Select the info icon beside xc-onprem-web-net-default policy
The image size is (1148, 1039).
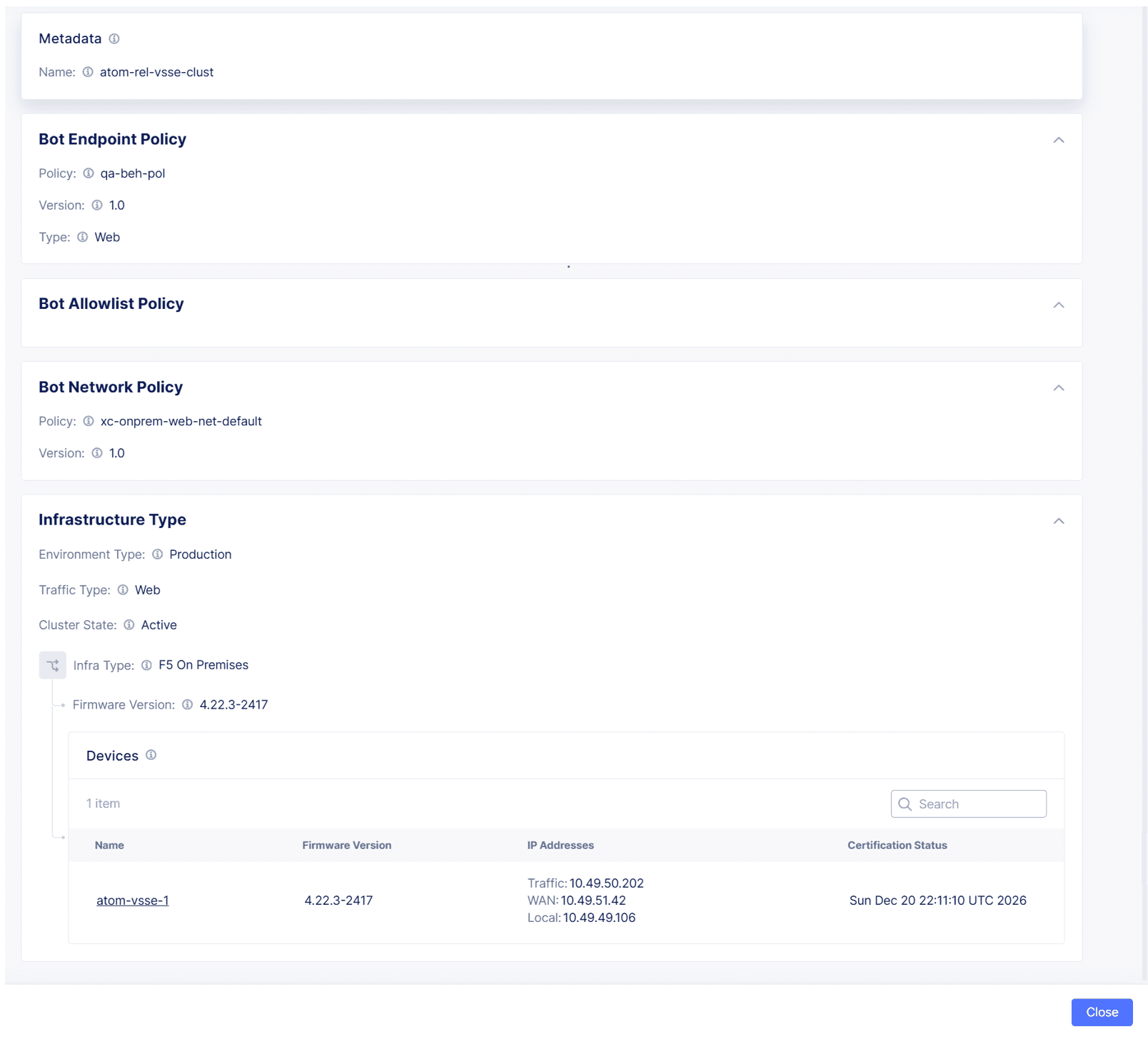88,421
